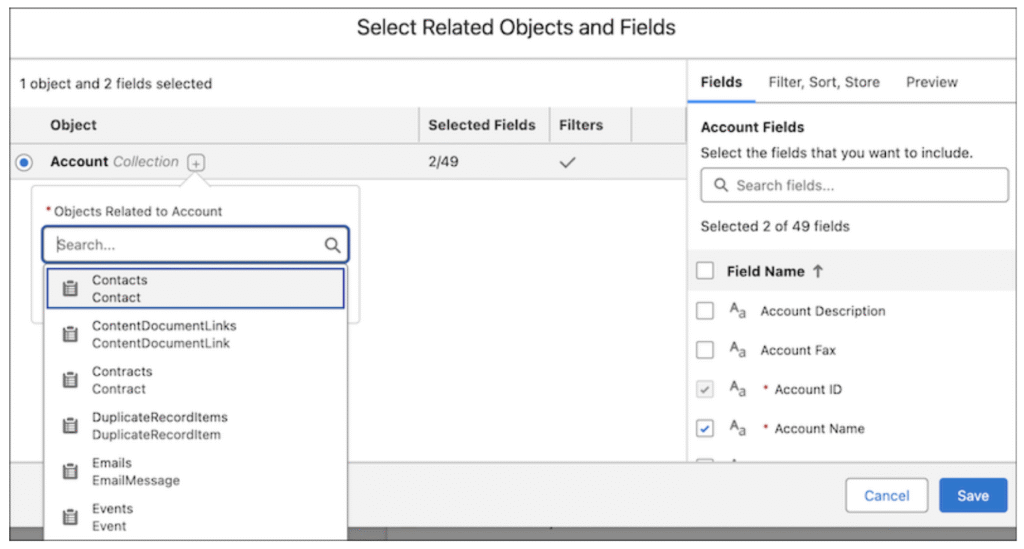Screen dimensions: 1024x549
Task: Check the Account Description checkbox
Action: click(x=705, y=311)
